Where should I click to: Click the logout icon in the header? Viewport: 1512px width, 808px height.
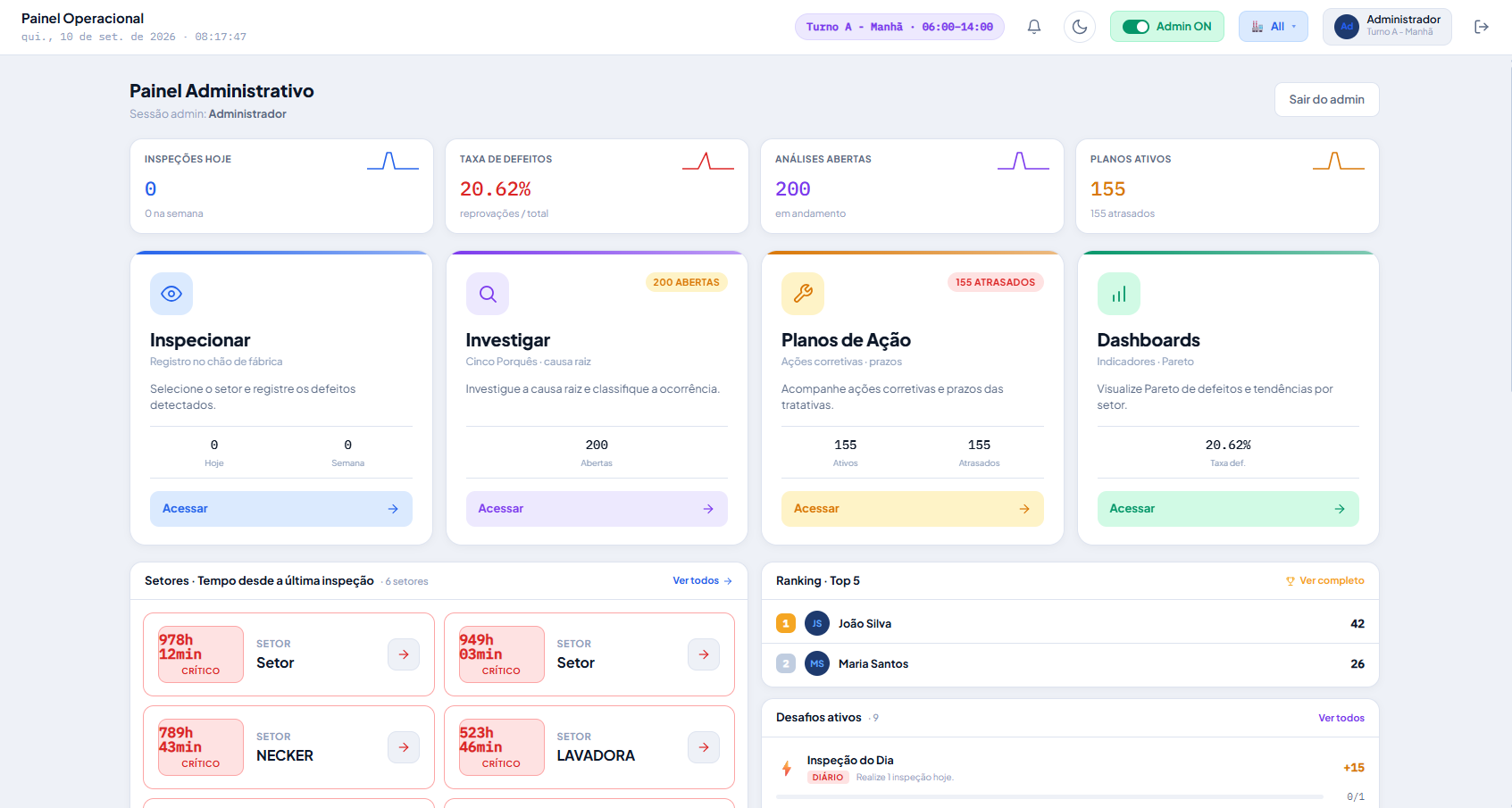(x=1482, y=27)
